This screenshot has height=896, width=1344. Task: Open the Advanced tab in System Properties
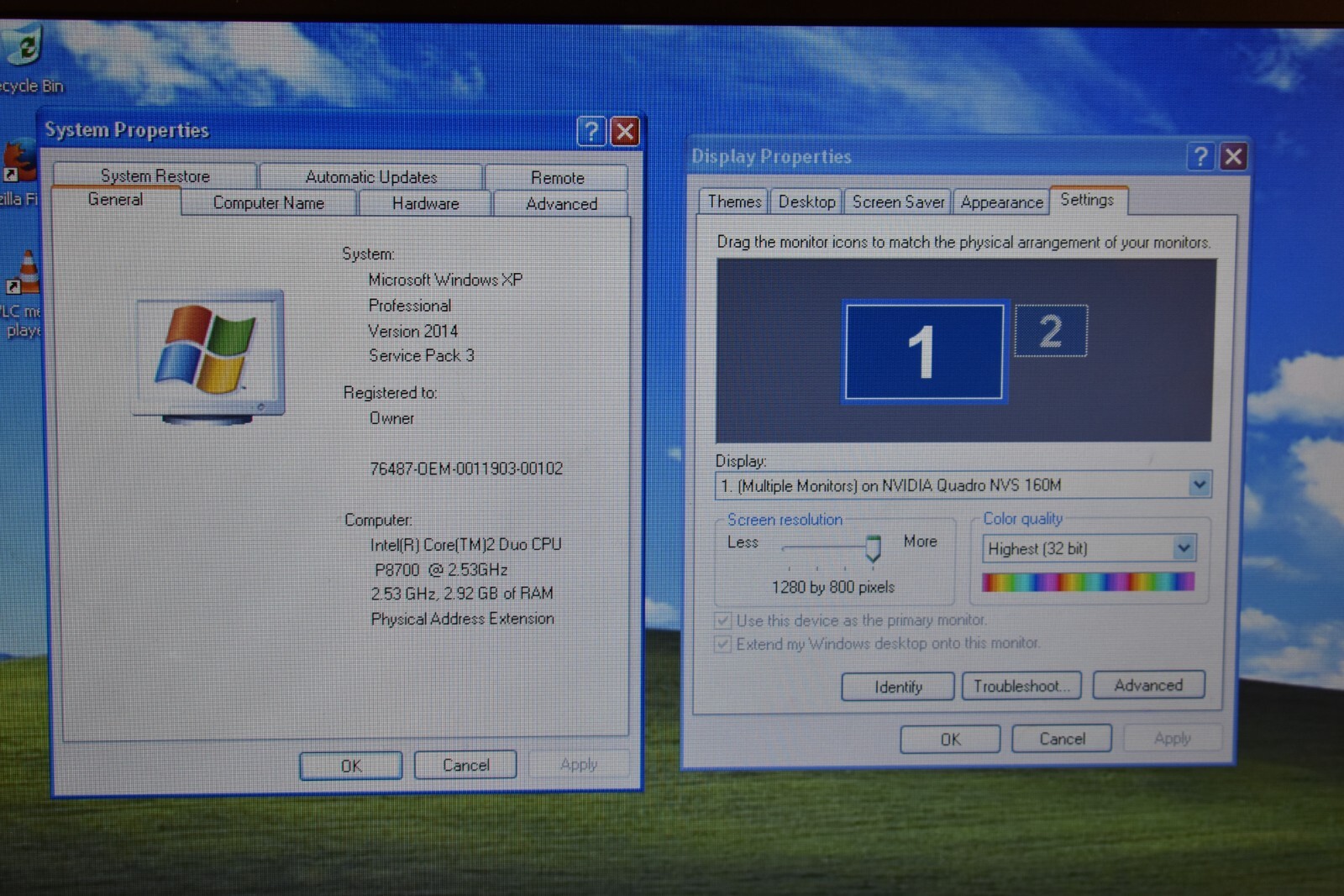[x=561, y=203]
